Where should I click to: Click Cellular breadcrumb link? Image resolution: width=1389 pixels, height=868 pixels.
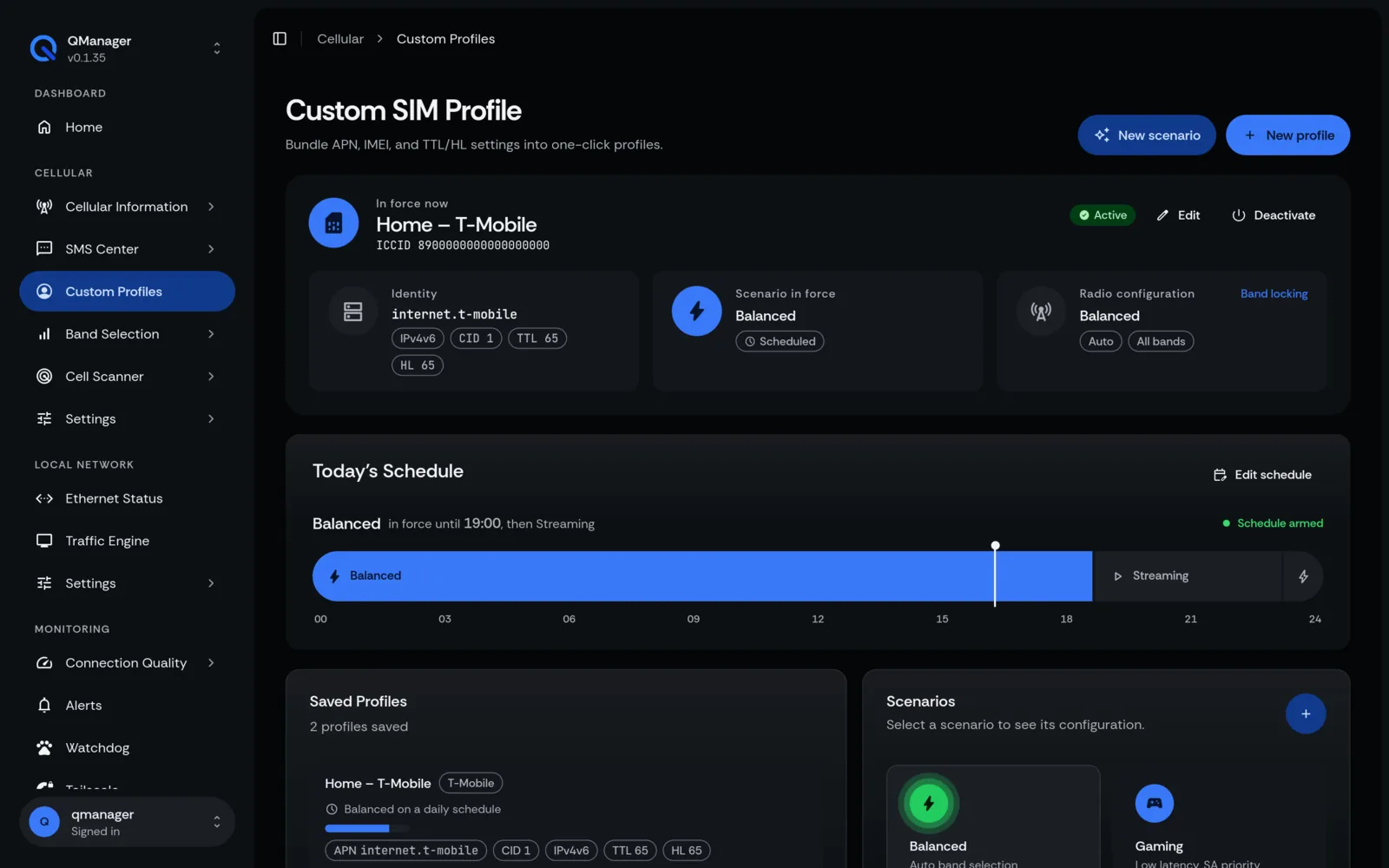coord(340,39)
